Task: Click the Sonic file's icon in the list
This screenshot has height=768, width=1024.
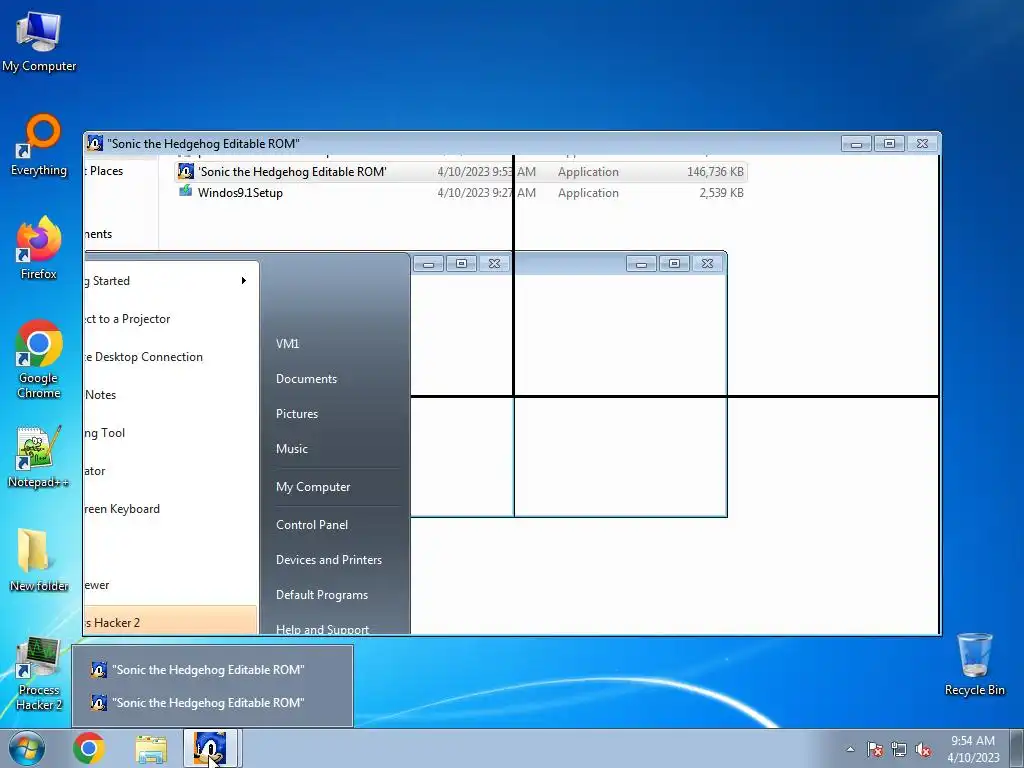Action: coord(185,172)
